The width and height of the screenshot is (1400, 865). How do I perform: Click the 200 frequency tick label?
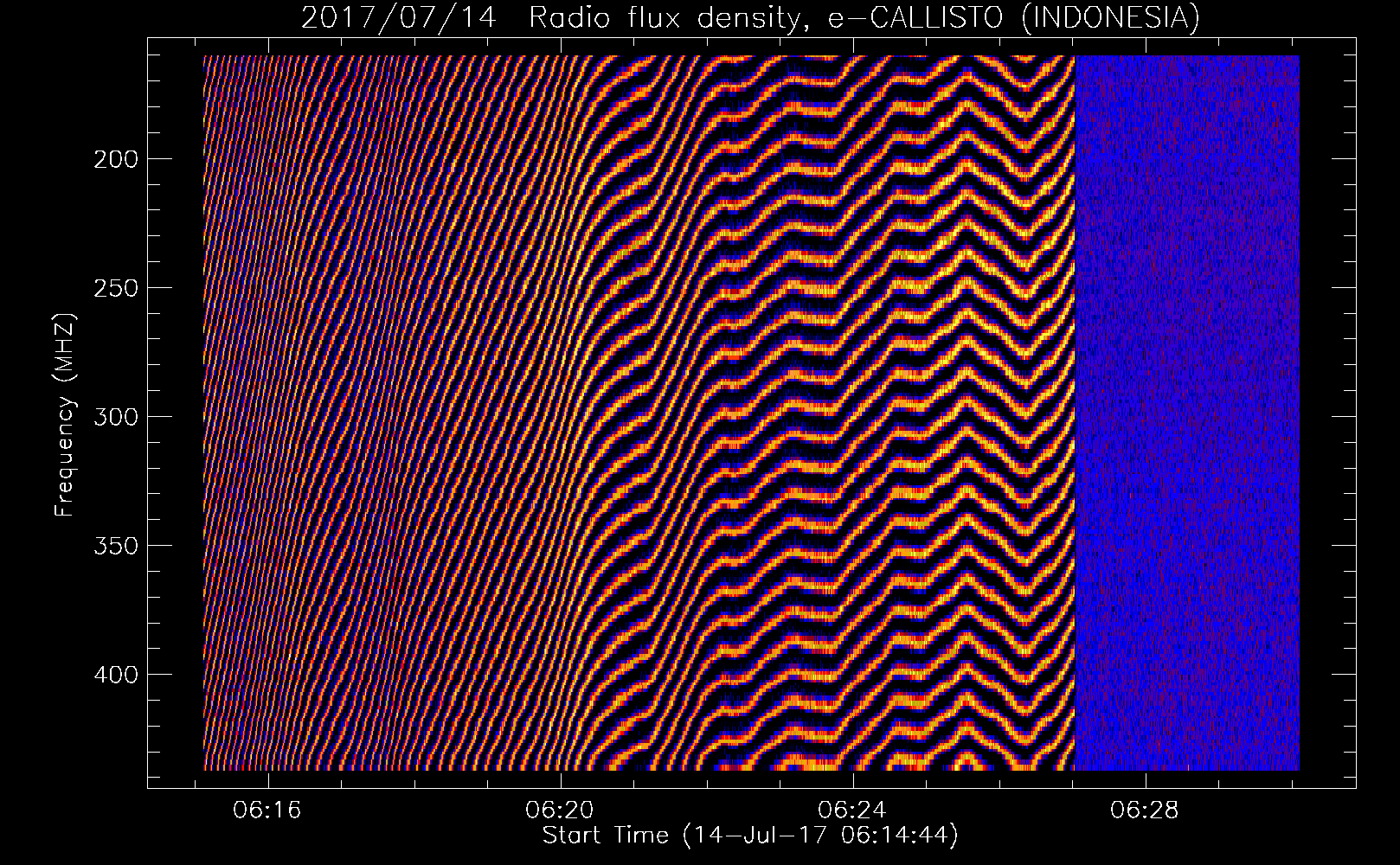coord(115,159)
